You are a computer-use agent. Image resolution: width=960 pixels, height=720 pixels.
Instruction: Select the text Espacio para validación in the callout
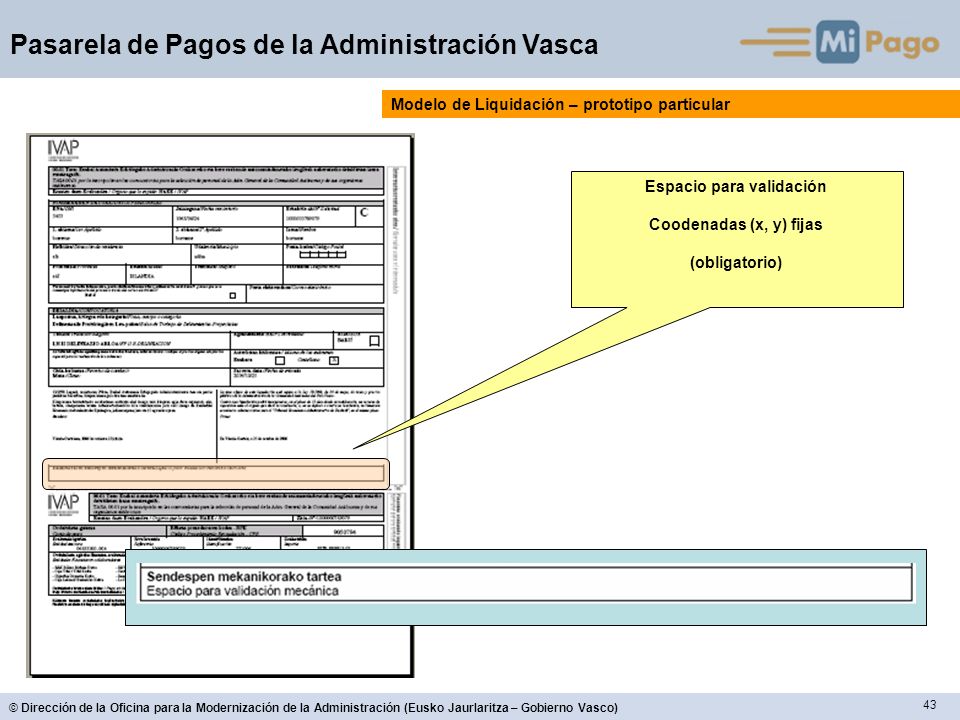[735, 187]
